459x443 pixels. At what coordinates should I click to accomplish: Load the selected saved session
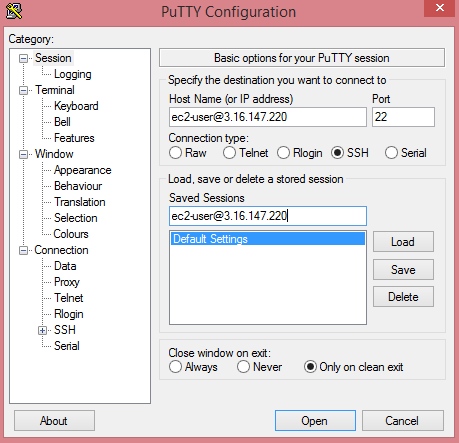pyautogui.click(x=403, y=242)
